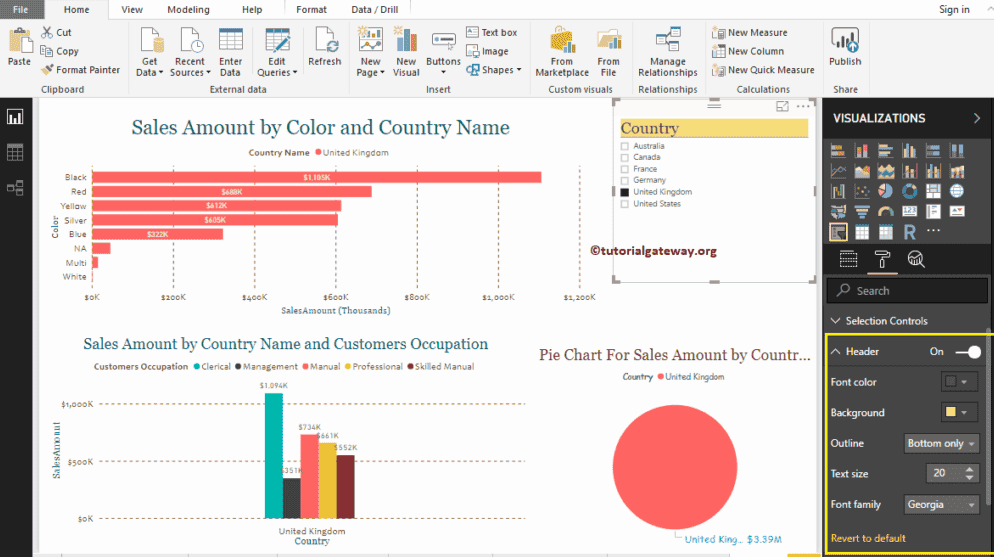Open the Outline dropdown showing Bottom only
This screenshot has width=994, height=557.
942,443
